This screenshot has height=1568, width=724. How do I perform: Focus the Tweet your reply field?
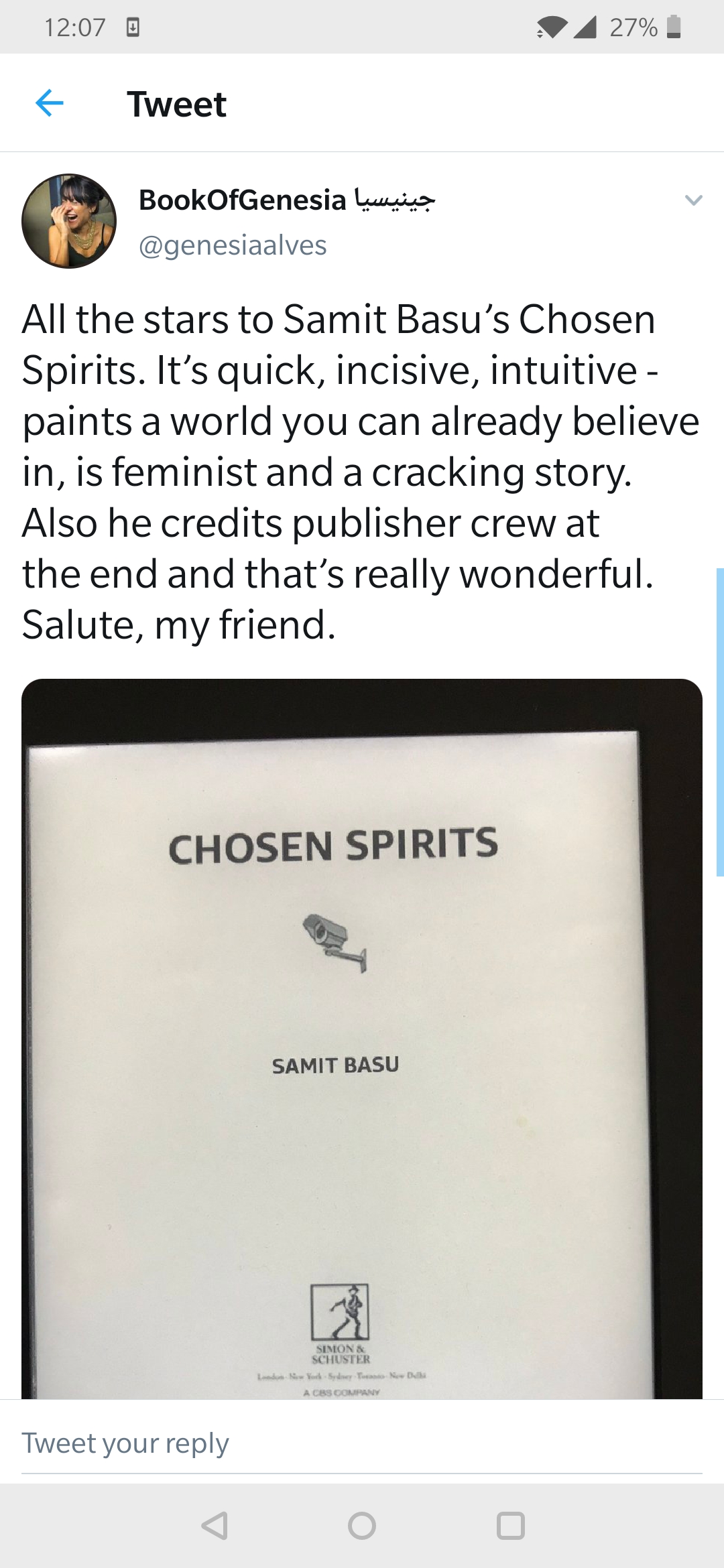pyautogui.click(x=362, y=1443)
